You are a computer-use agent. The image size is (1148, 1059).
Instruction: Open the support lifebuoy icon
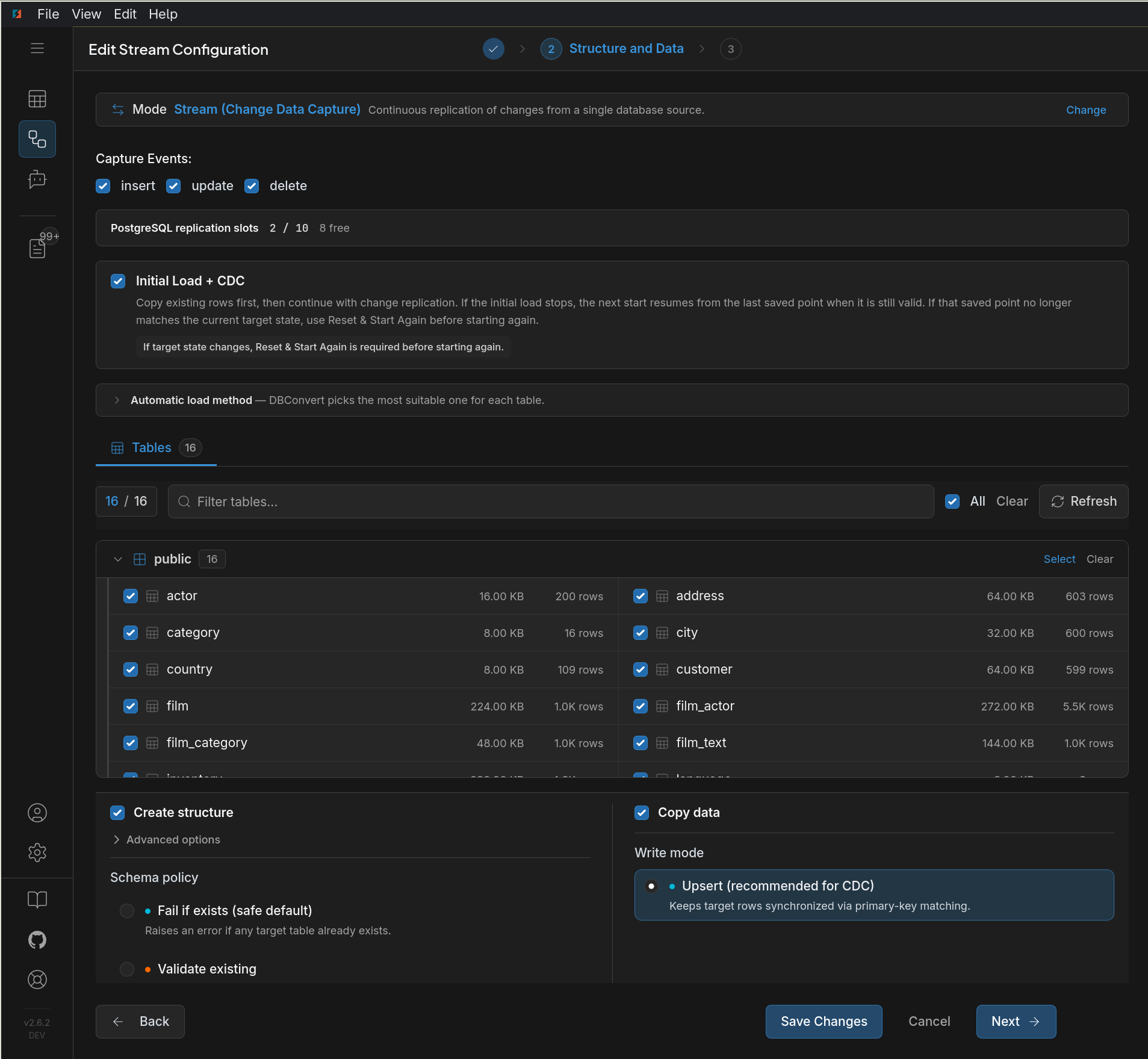pyautogui.click(x=37, y=980)
